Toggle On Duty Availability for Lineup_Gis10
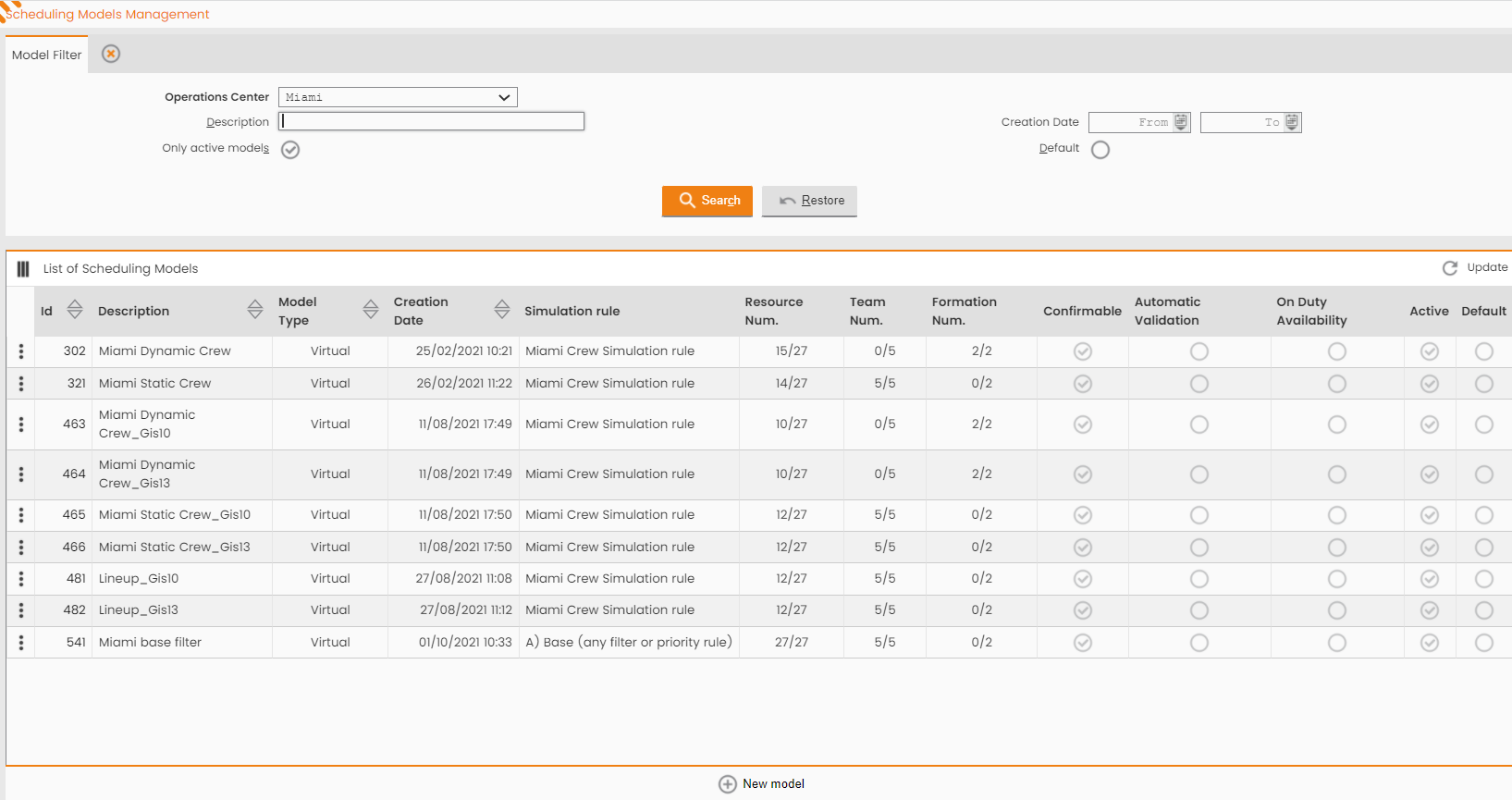Screen dimensions: 1512x800 [1337, 578]
